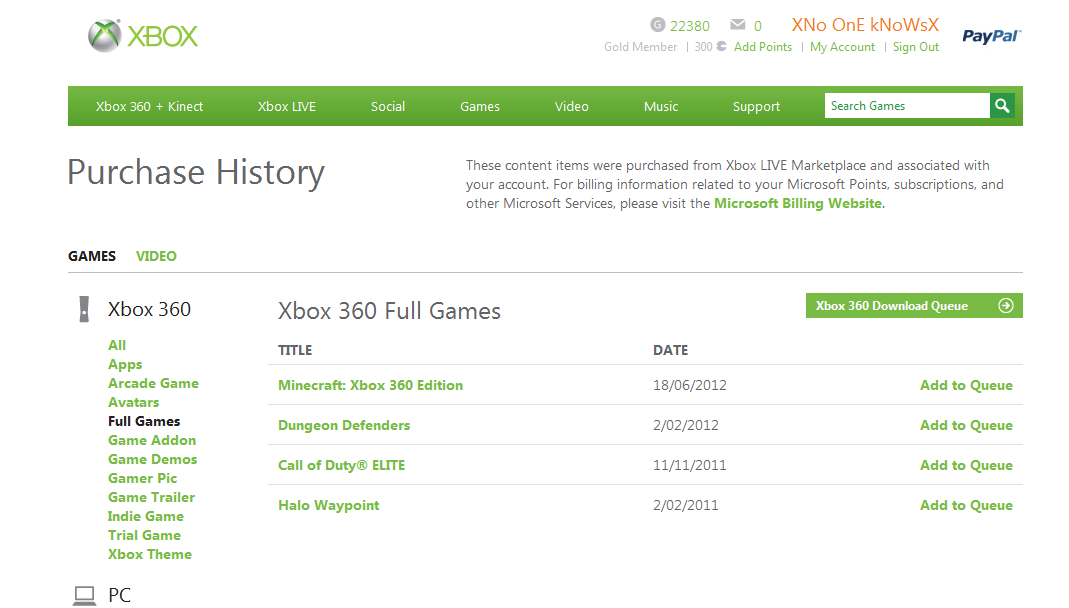Open the Xbox LIVE menu
Viewport: 1069px width, 608px height.
point(287,106)
